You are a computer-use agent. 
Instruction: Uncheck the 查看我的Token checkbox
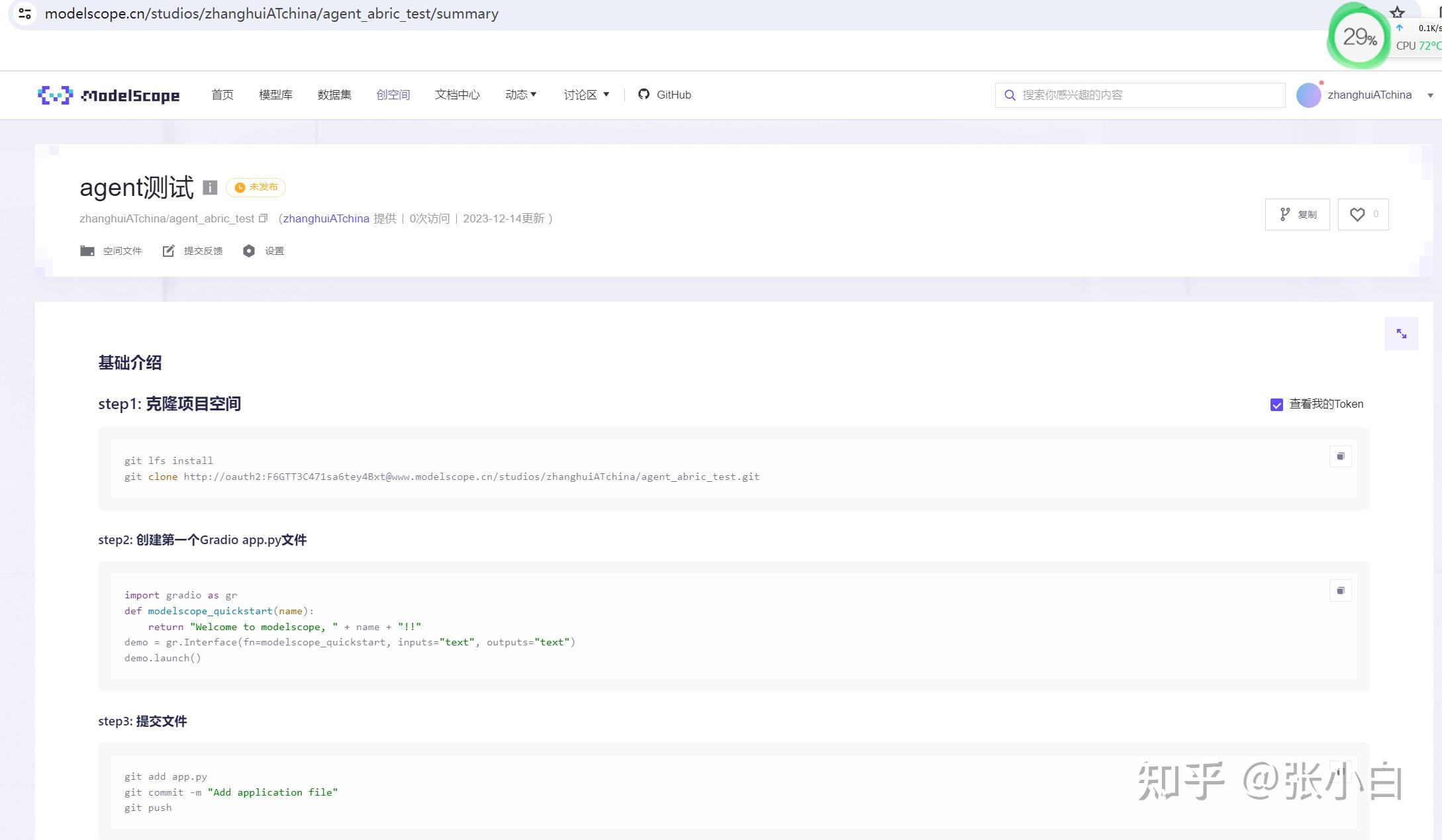pyautogui.click(x=1276, y=404)
